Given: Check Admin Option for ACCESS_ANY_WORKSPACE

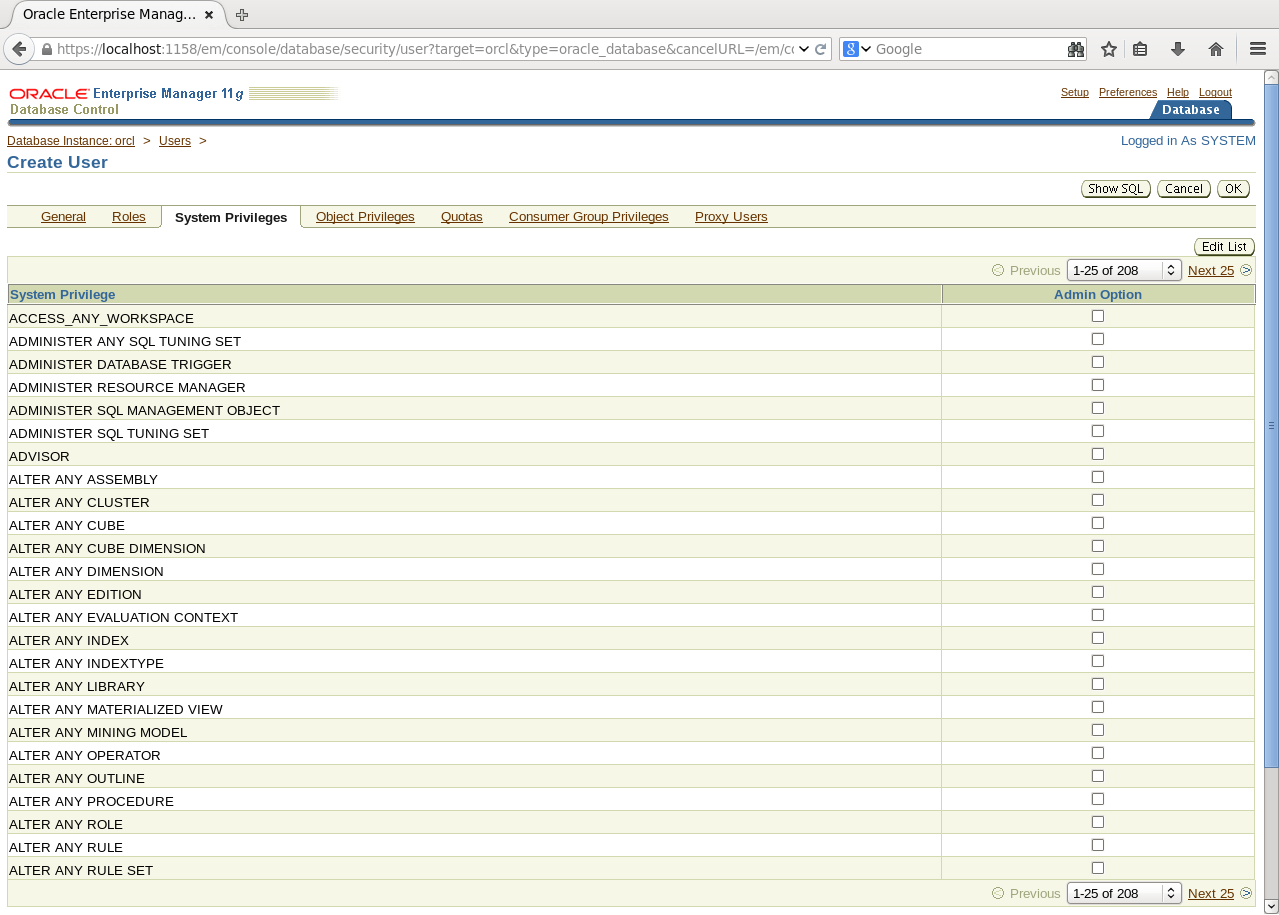Looking at the screenshot, I should tap(1098, 316).
